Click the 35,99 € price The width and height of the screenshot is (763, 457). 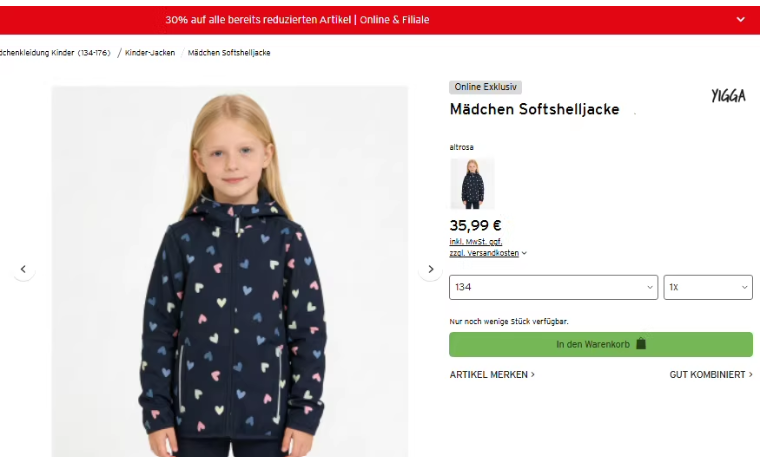click(475, 225)
